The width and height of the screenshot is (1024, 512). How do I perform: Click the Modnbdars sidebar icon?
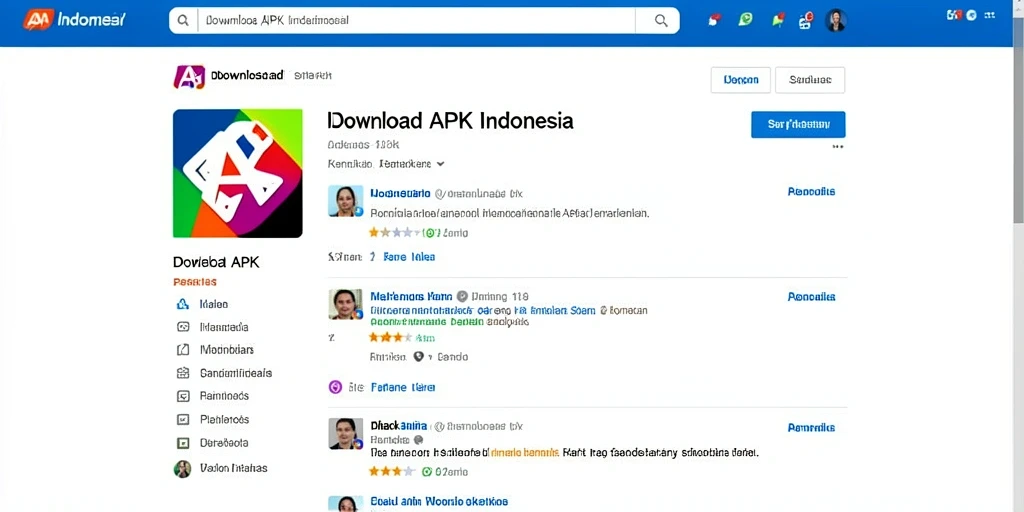click(x=183, y=350)
